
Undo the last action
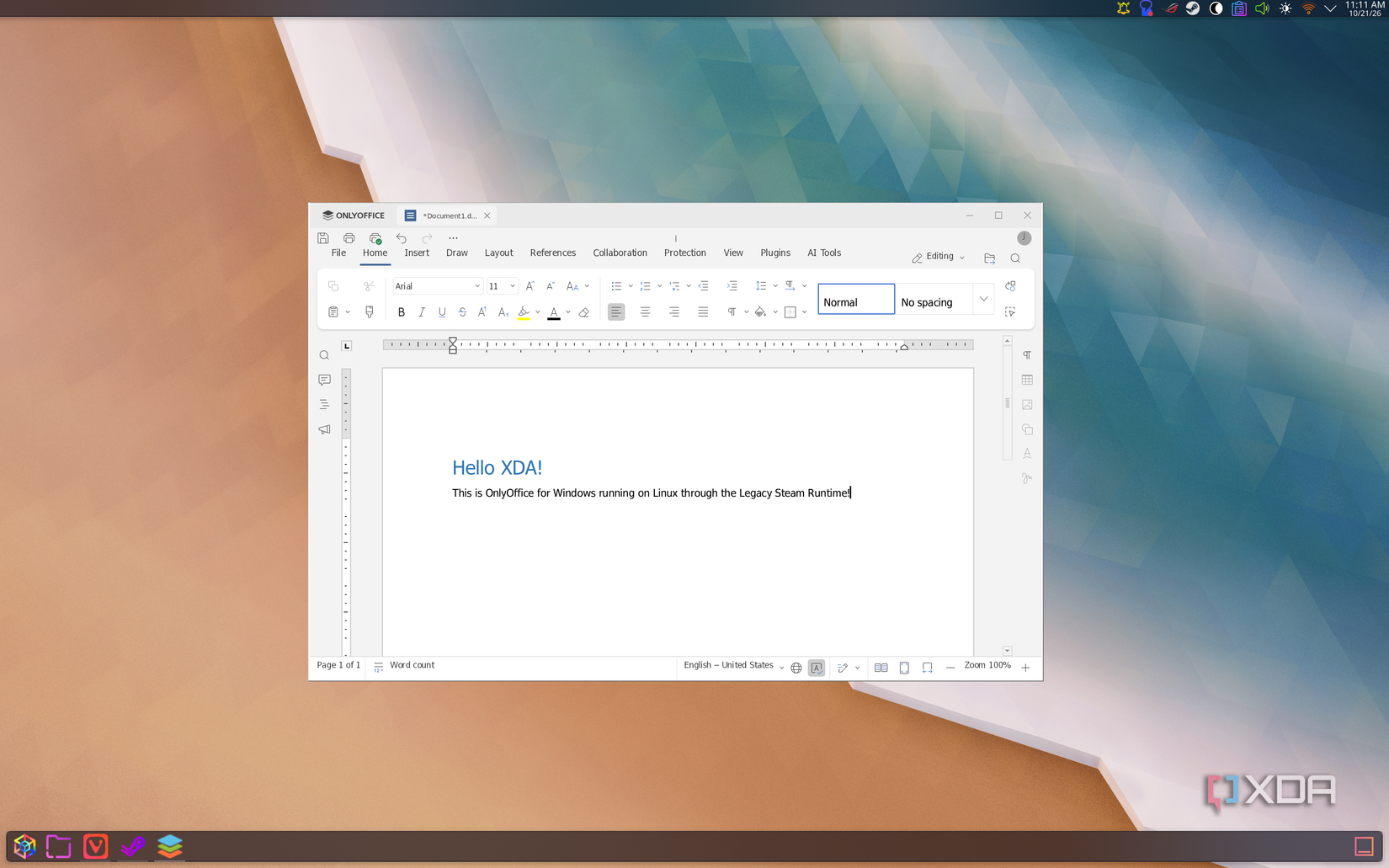[x=402, y=238]
